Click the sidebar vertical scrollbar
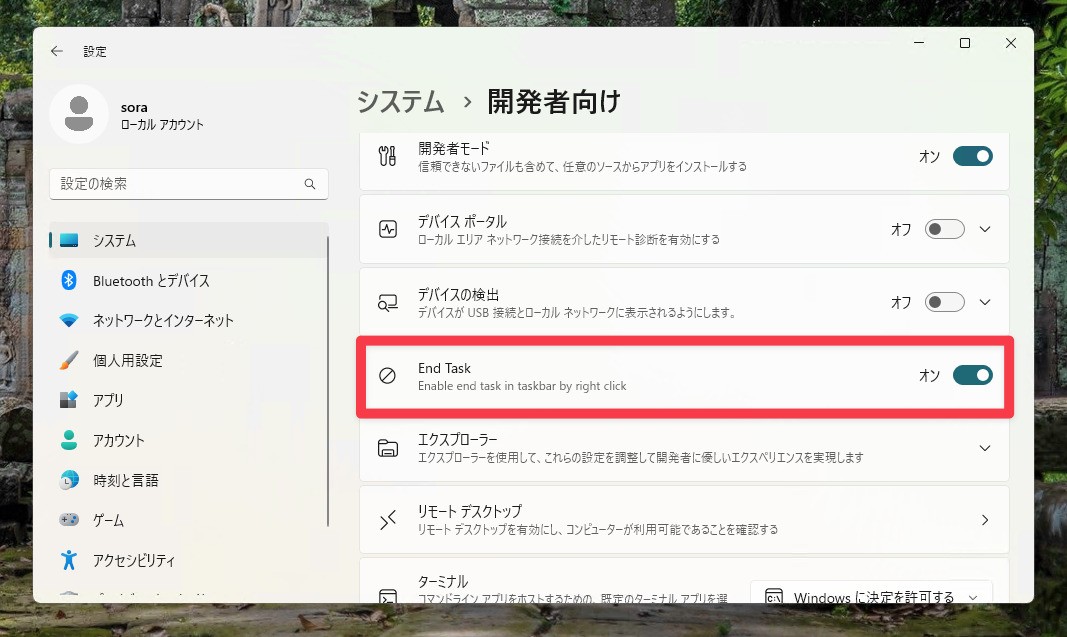 point(328,381)
